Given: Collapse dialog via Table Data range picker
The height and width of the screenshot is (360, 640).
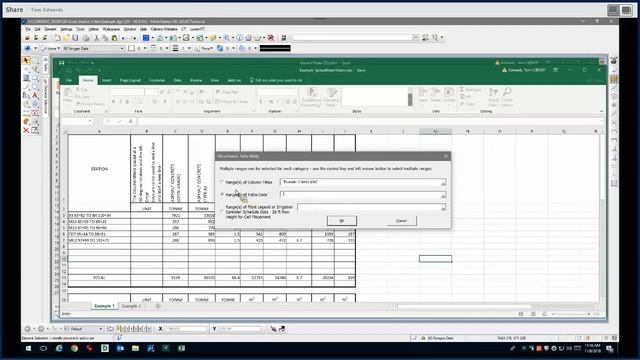Looking at the screenshot, I should pos(443,195).
